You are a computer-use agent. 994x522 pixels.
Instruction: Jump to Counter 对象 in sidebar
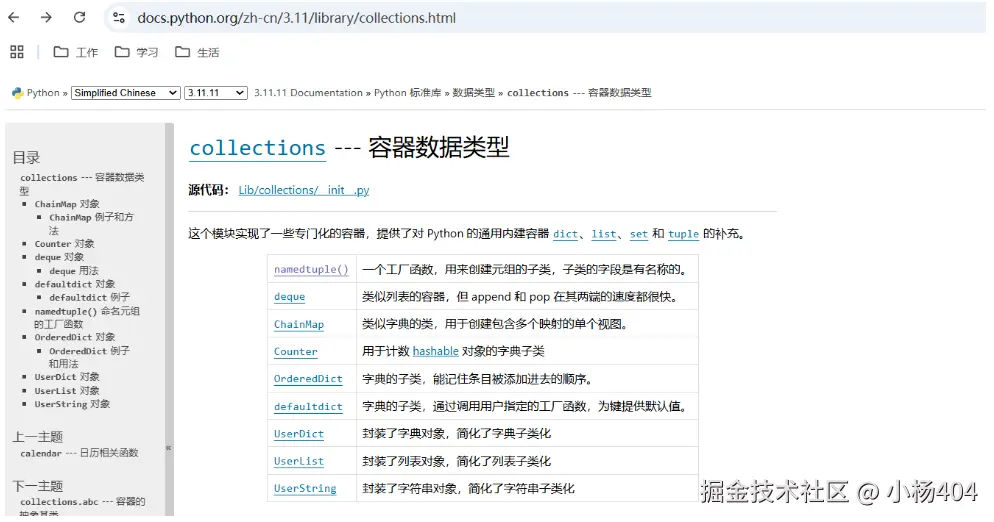point(65,244)
